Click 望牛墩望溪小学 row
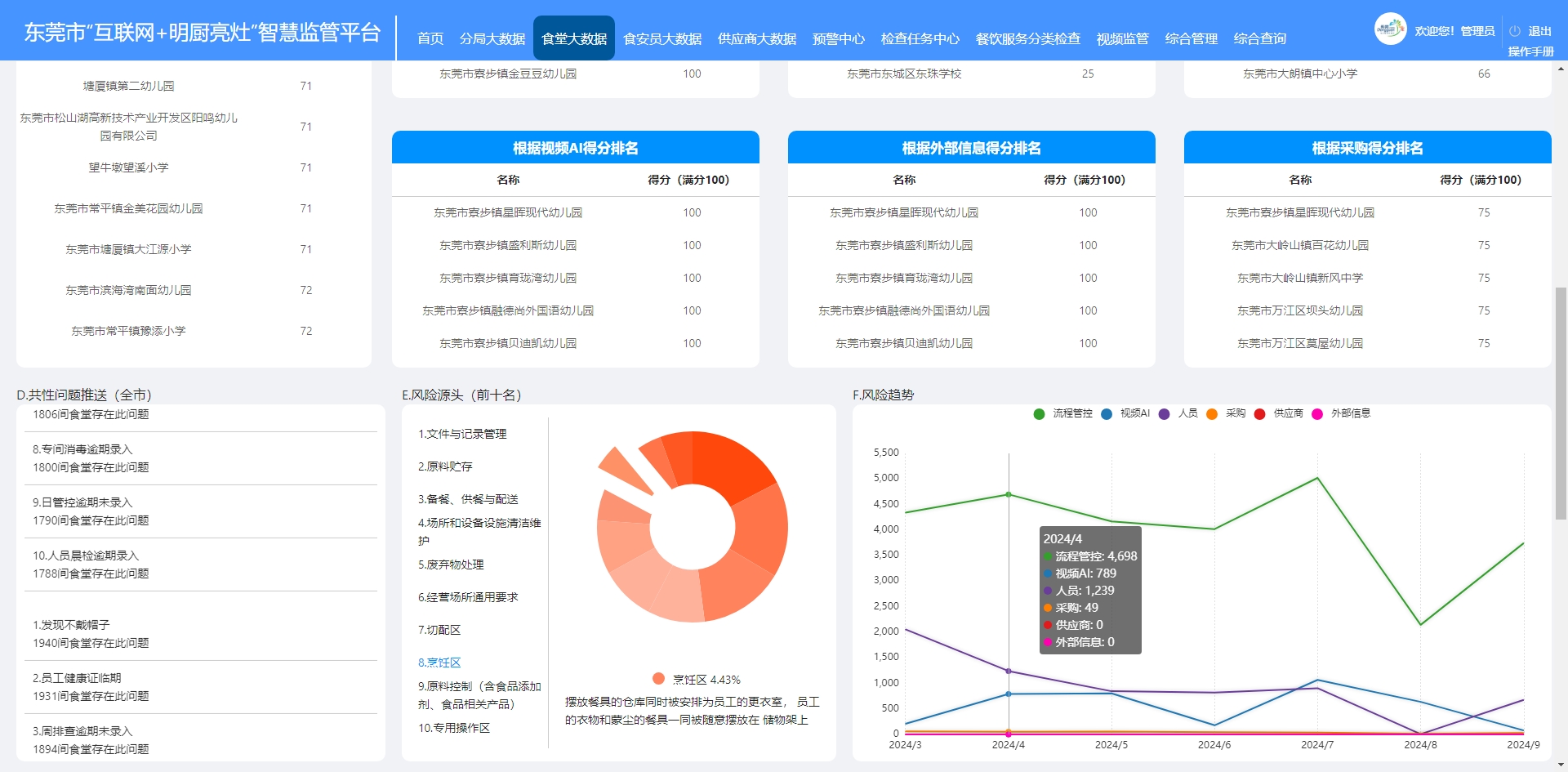This screenshot has height=772, width=1568. (194, 167)
